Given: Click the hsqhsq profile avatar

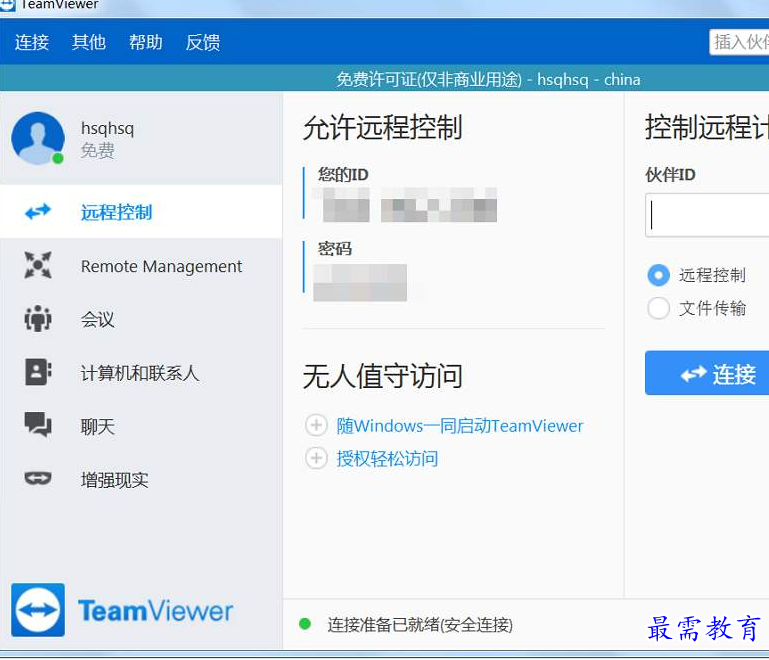Looking at the screenshot, I should (38, 138).
